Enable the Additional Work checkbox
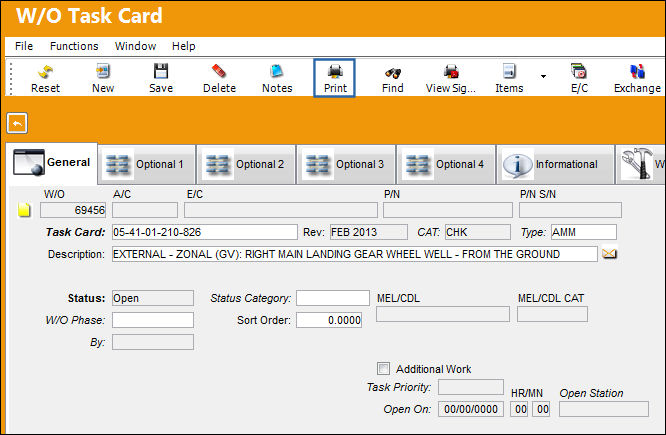666x435 pixels. tap(383, 368)
